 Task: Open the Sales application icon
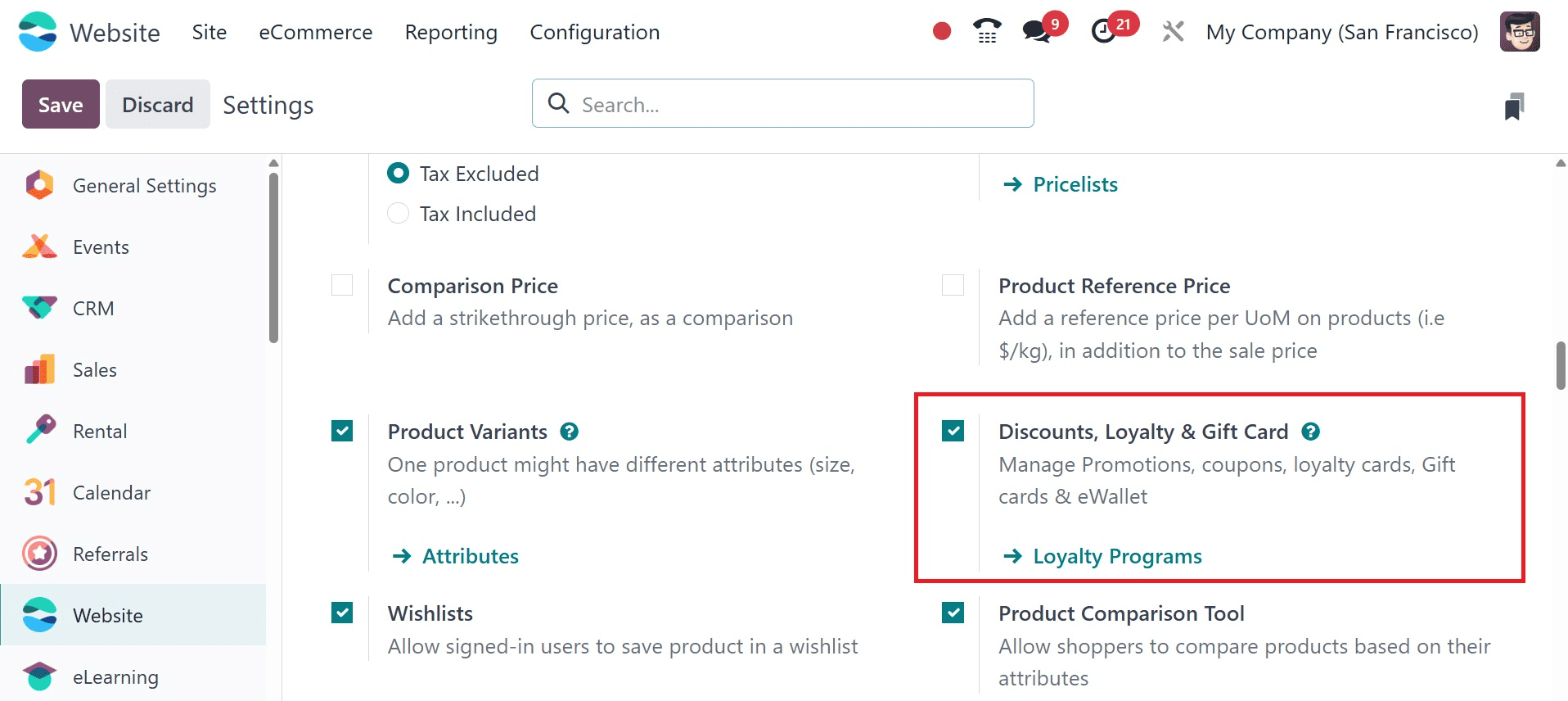point(38,369)
